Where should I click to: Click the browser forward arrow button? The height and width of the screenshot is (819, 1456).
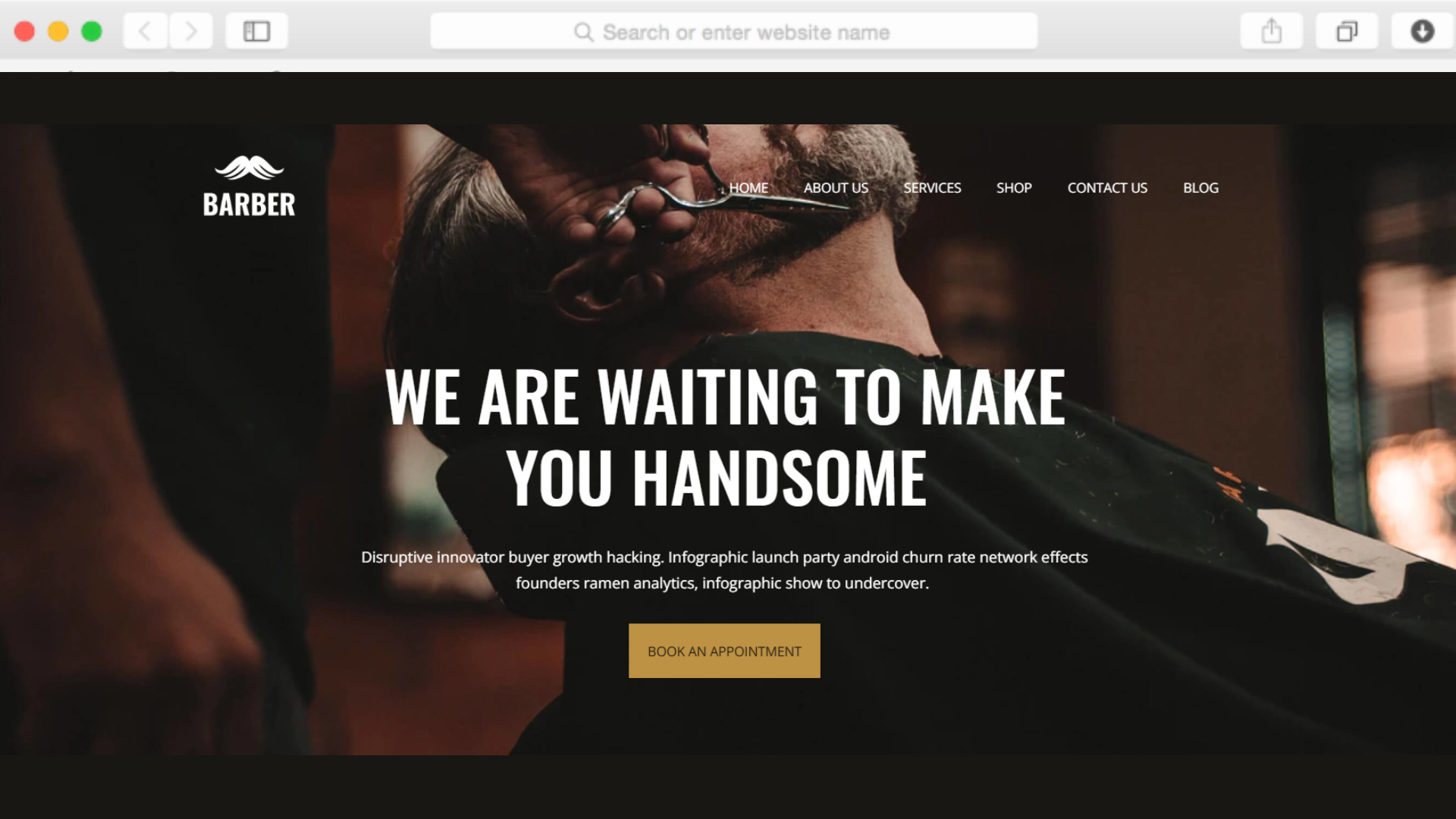191,31
